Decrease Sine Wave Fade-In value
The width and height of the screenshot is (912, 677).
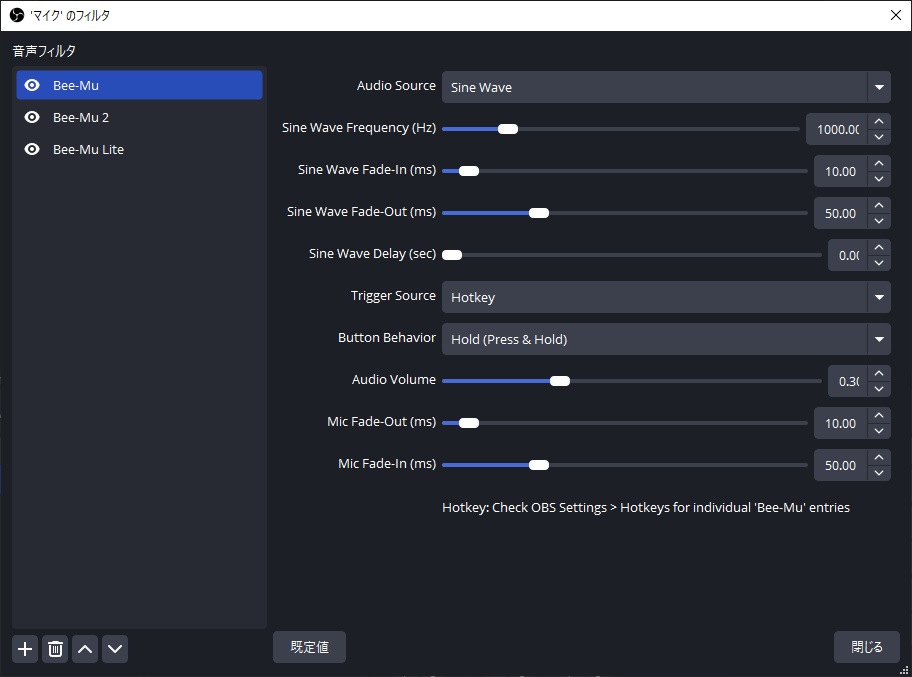click(x=879, y=179)
